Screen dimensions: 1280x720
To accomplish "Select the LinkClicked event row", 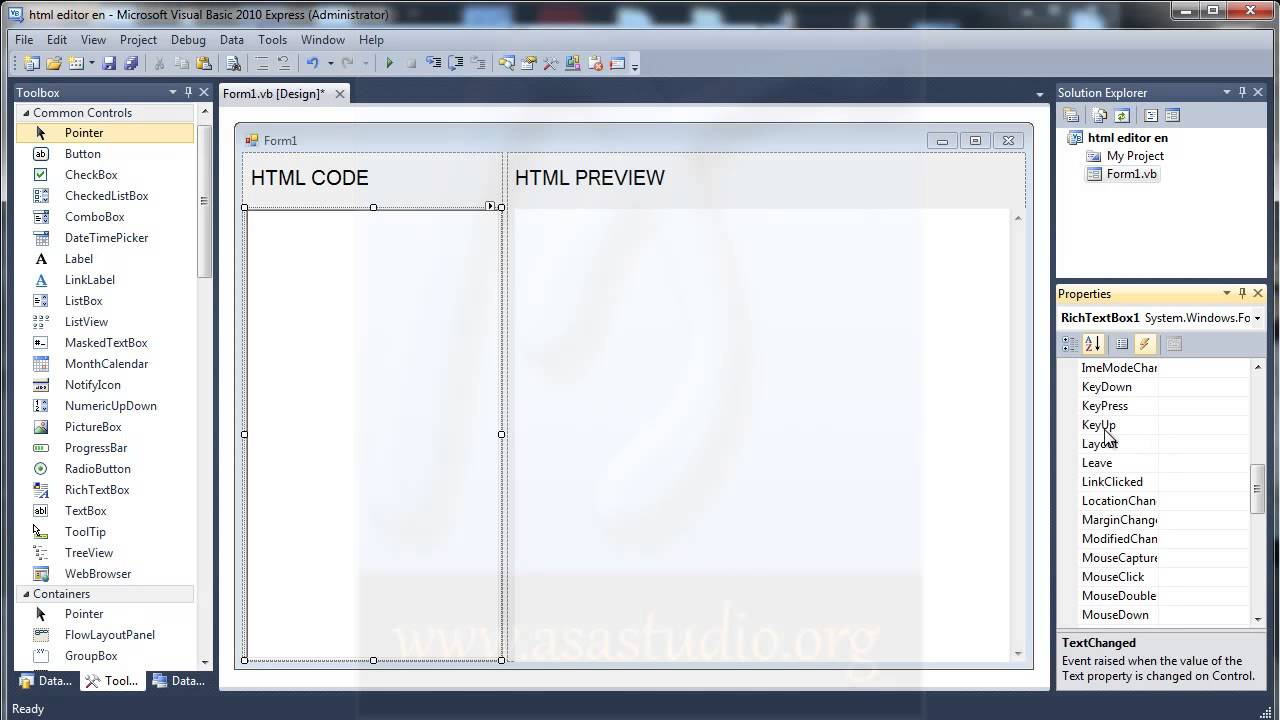I will (1163, 482).
